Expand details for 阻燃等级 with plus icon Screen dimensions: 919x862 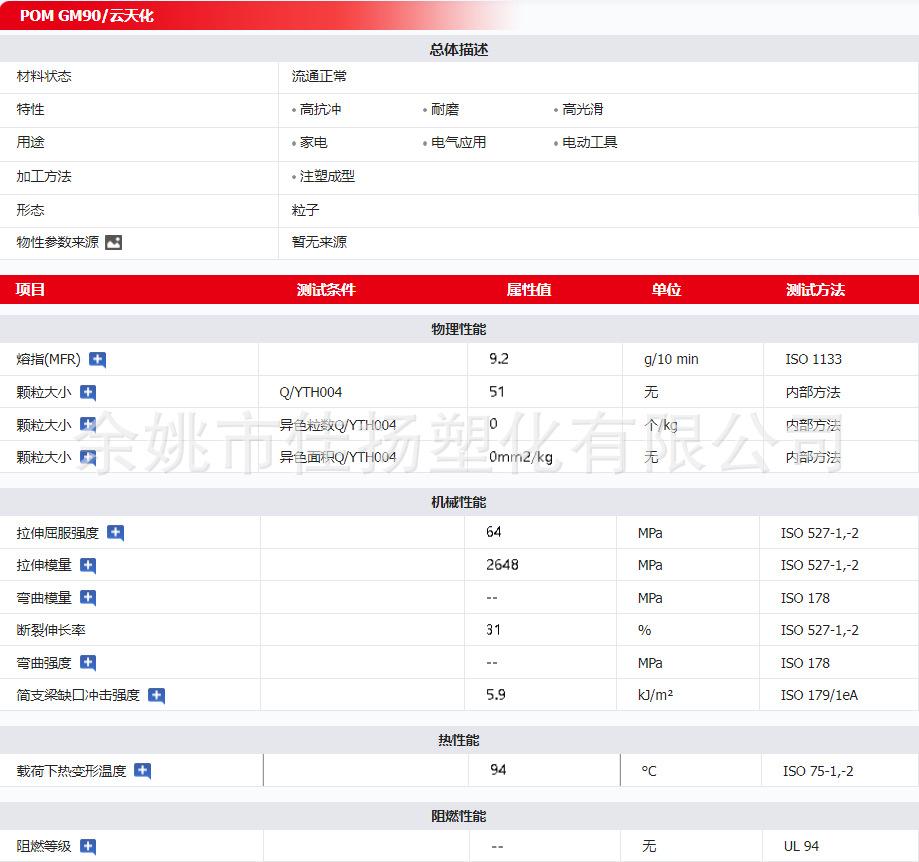(88, 847)
